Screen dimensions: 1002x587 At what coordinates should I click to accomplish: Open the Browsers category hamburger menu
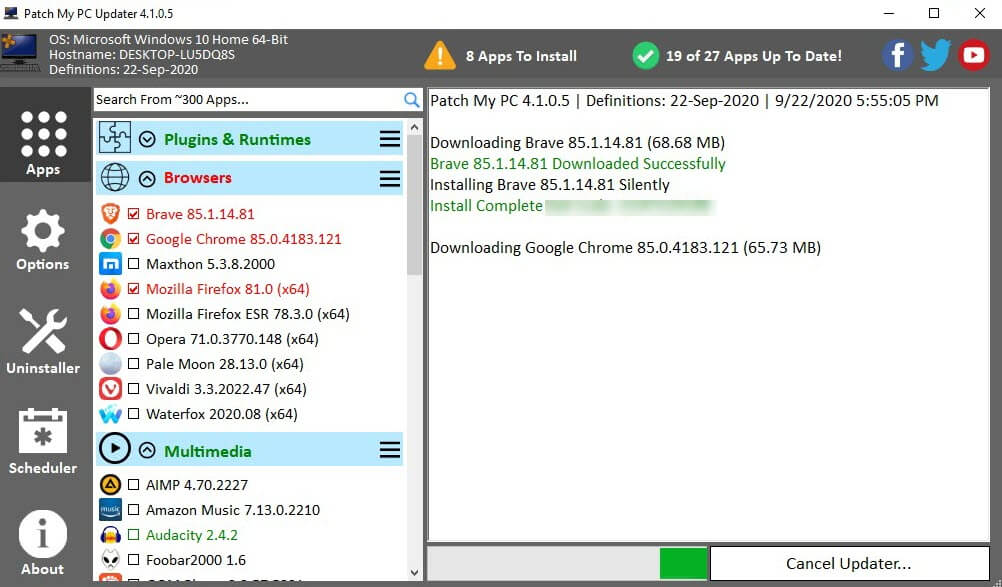[x=390, y=178]
